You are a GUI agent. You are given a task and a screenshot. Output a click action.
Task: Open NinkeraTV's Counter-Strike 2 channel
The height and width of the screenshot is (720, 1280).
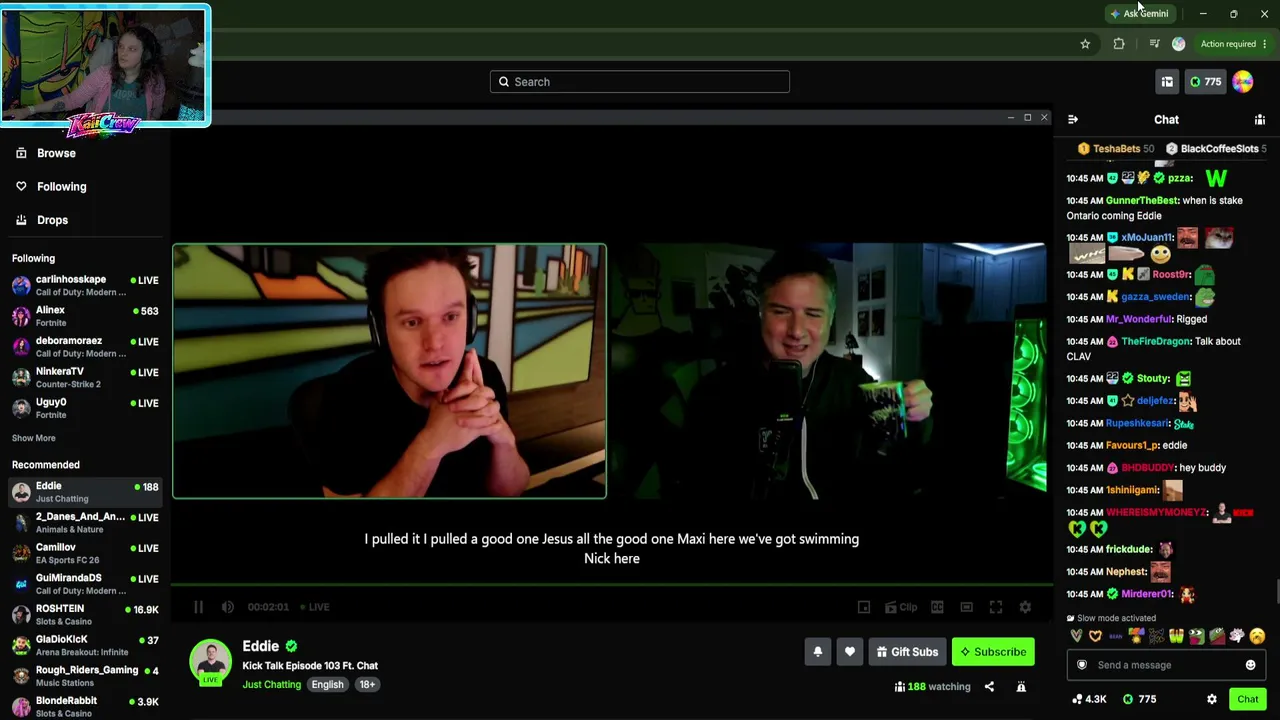point(85,377)
